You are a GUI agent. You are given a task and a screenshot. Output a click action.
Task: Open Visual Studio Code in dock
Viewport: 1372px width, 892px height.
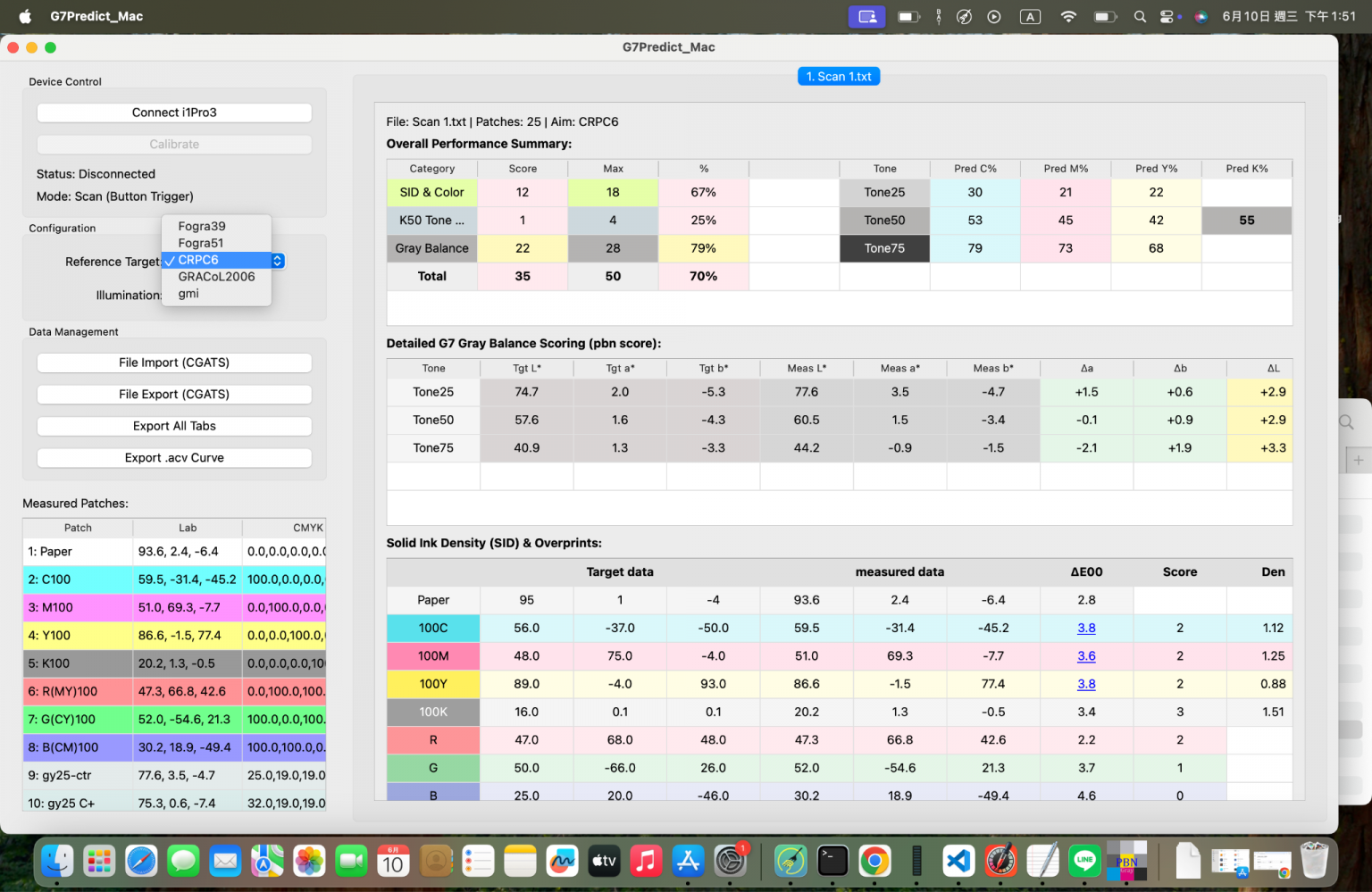pos(958,862)
